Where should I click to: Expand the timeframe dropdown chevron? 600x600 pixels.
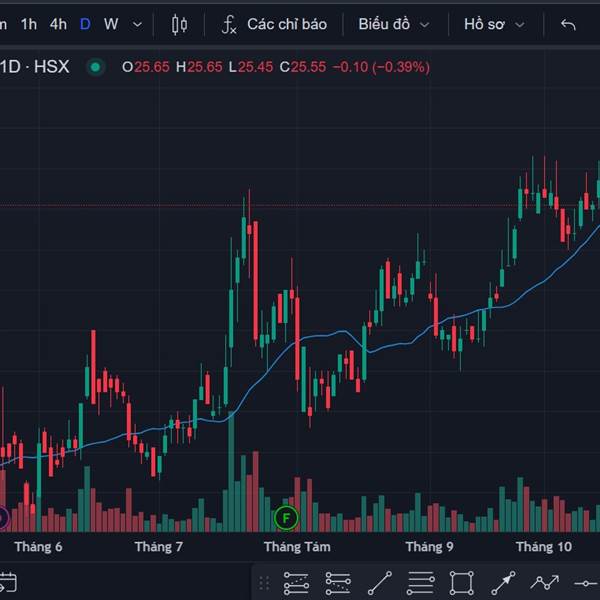[137, 25]
